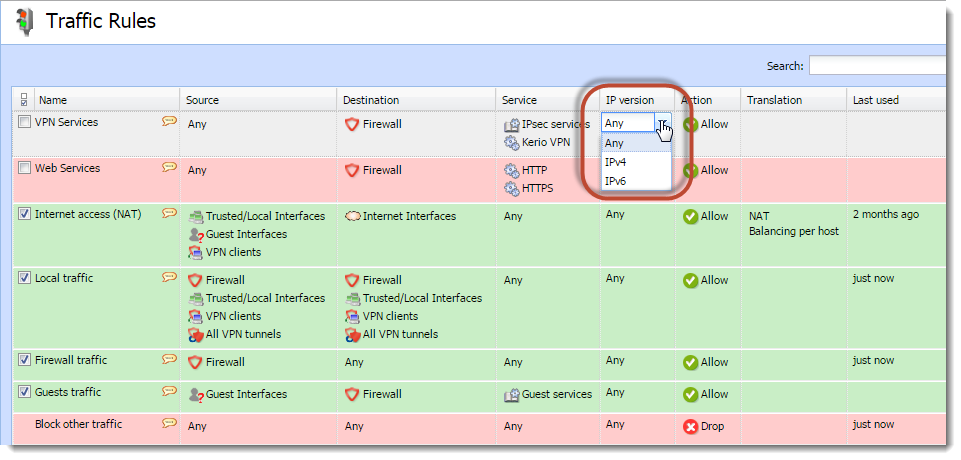Open the IP version combo box arrow
The width and height of the screenshot is (961, 460).
click(x=663, y=123)
